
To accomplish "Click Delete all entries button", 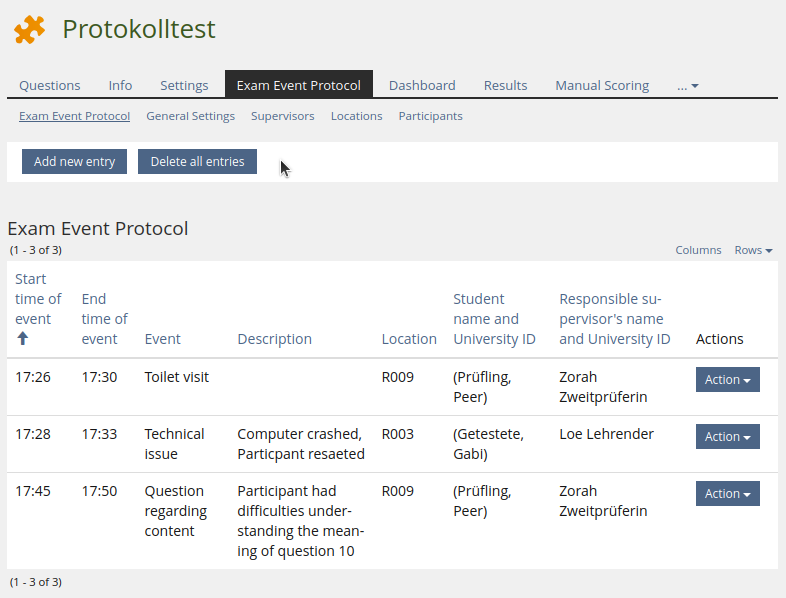I will pos(197,161).
